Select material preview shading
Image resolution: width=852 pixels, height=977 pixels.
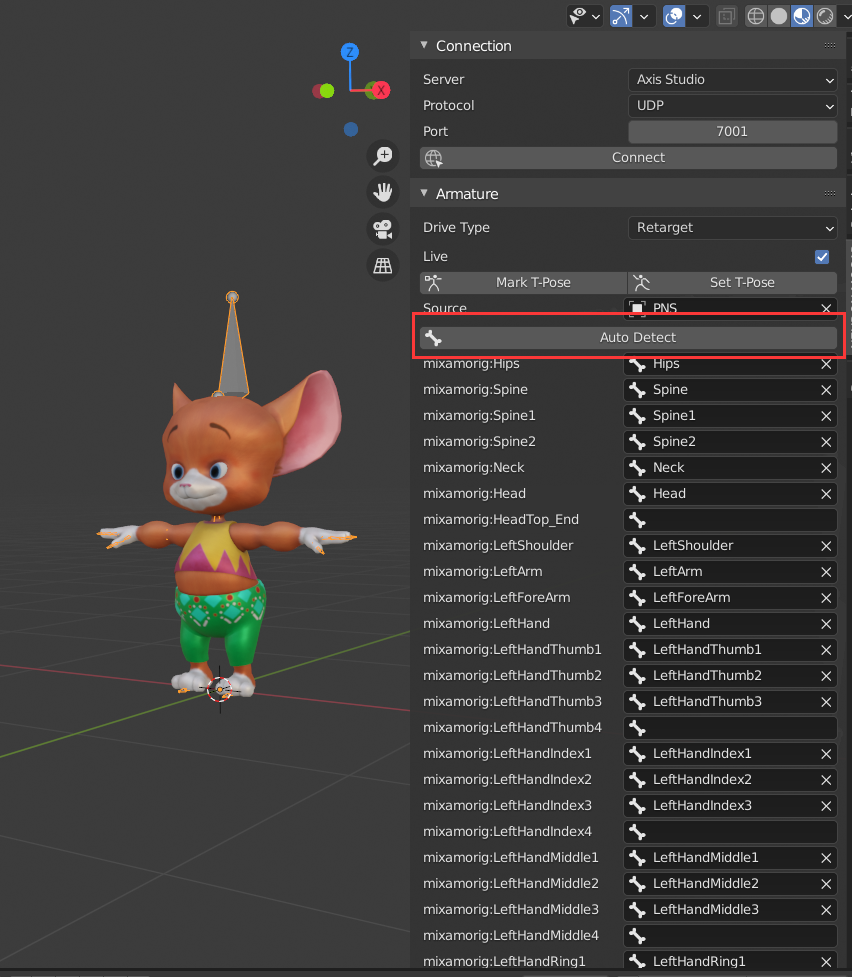(x=802, y=16)
